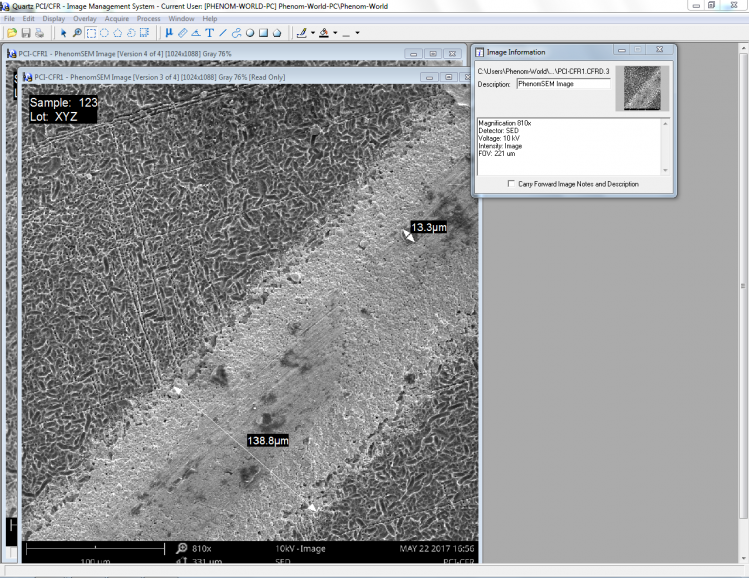Viewport: 749px width, 578px height.
Task: Open the Overlay menu
Action: tap(85, 19)
